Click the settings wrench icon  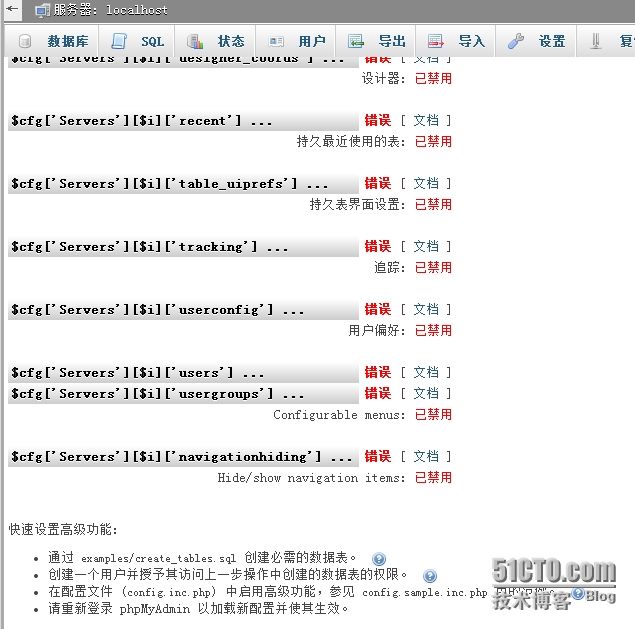(x=516, y=41)
